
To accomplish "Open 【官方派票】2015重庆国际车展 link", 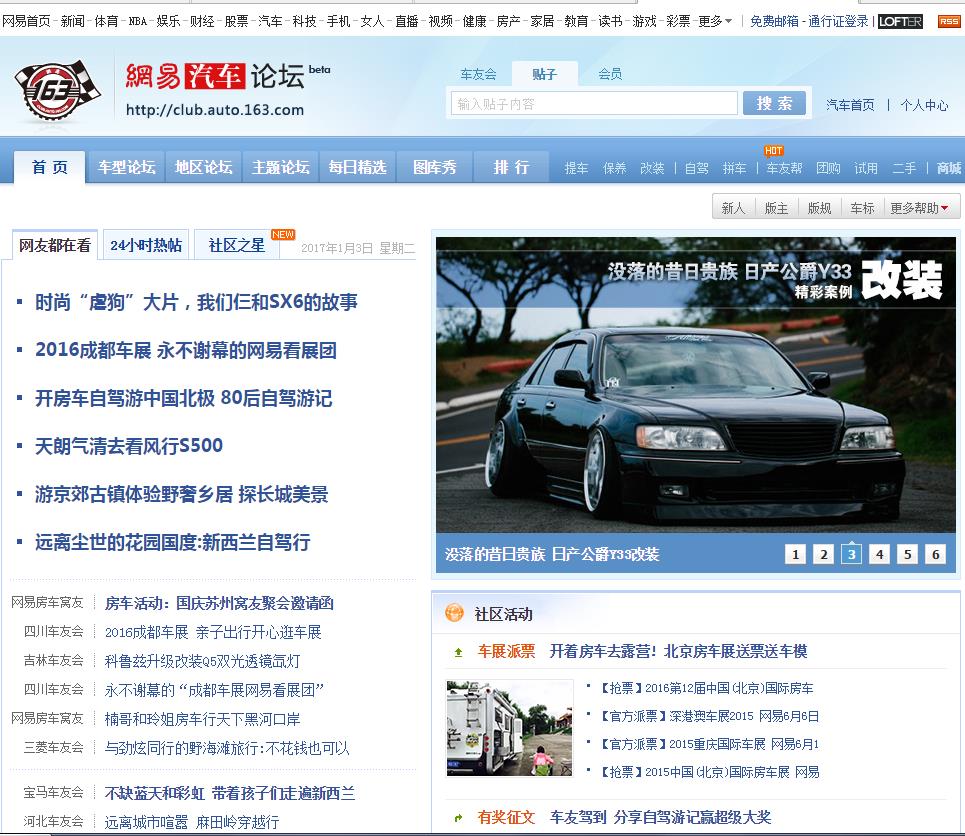I will 710,744.
